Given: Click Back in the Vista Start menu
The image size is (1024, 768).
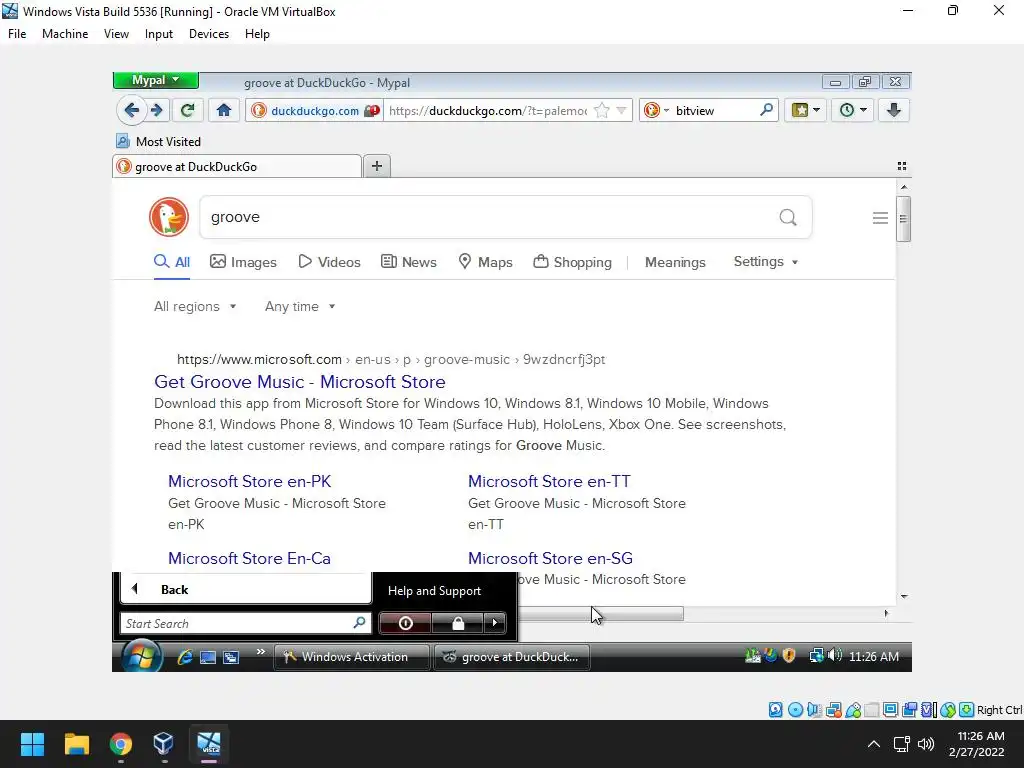Looking at the screenshot, I should [246, 589].
